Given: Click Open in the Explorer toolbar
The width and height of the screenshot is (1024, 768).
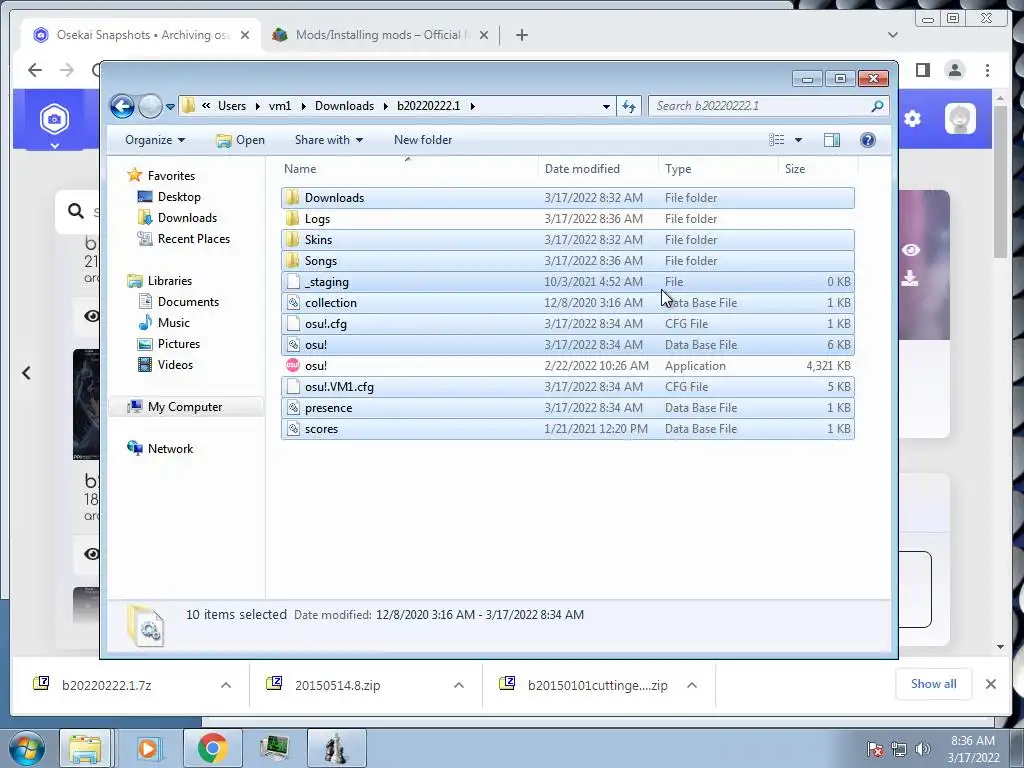Looking at the screenshot, I should pos(240,140).
